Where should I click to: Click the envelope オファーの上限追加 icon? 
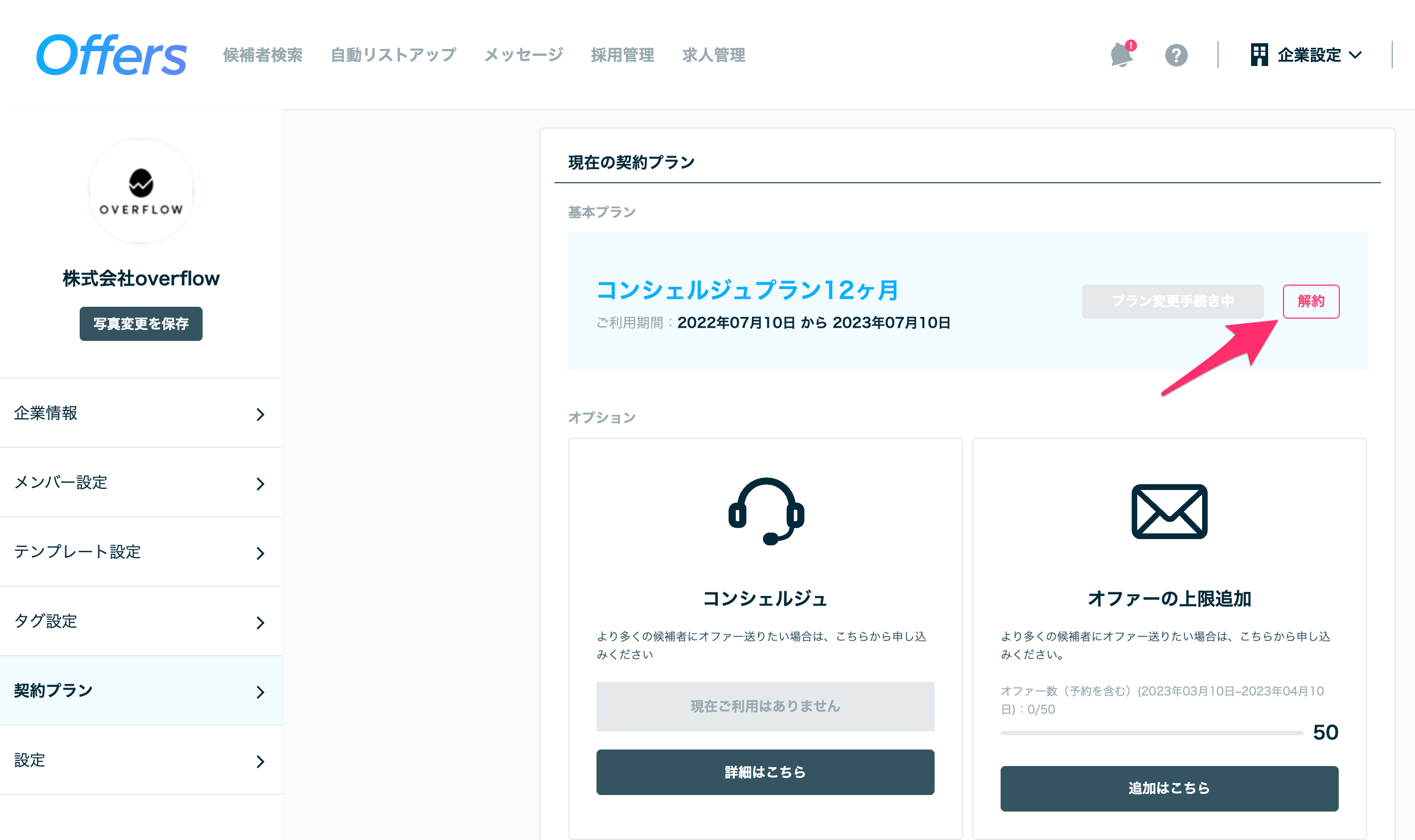coord(1169,511)
